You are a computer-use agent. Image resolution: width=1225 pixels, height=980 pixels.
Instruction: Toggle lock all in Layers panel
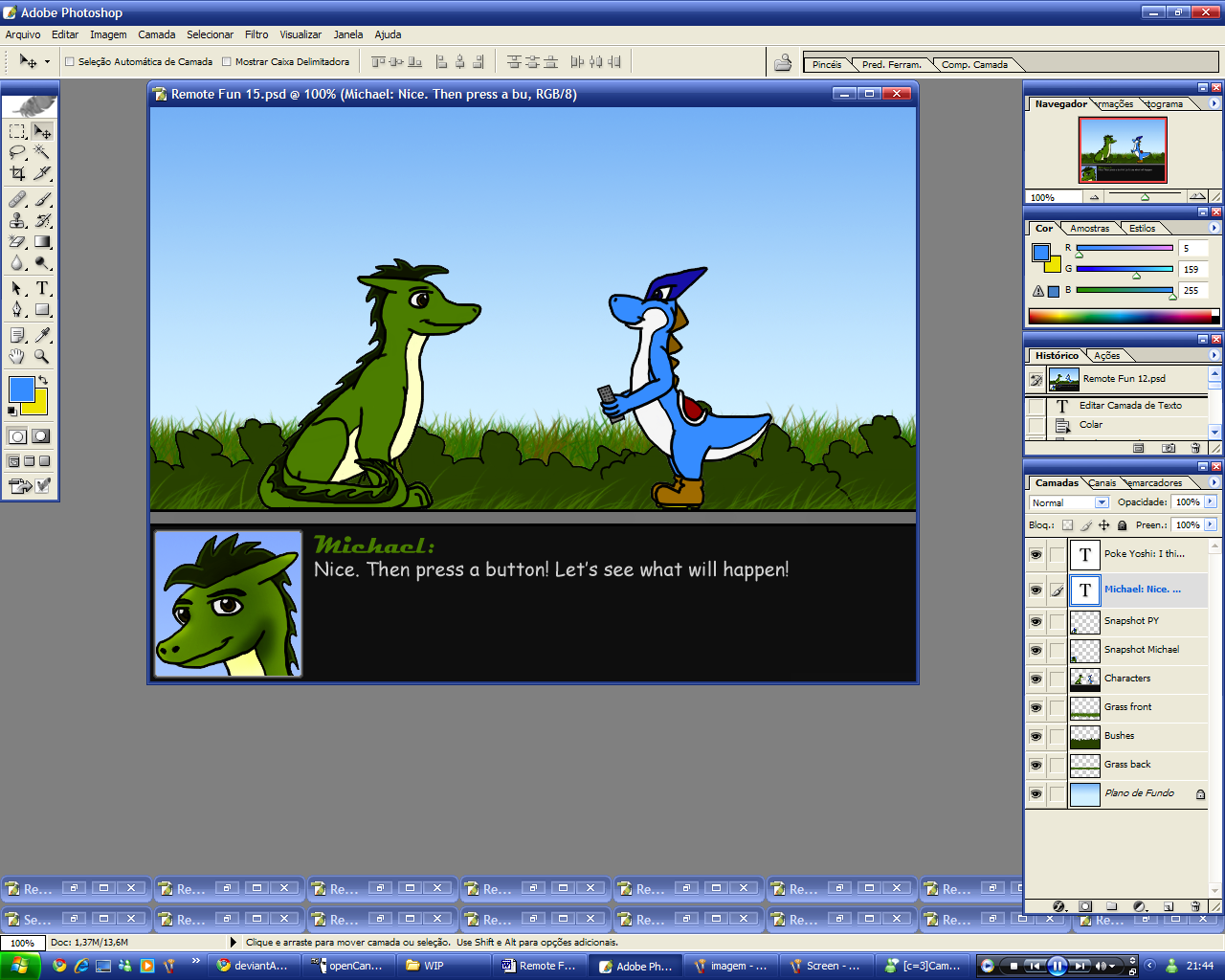click(x=1122, y=525)
